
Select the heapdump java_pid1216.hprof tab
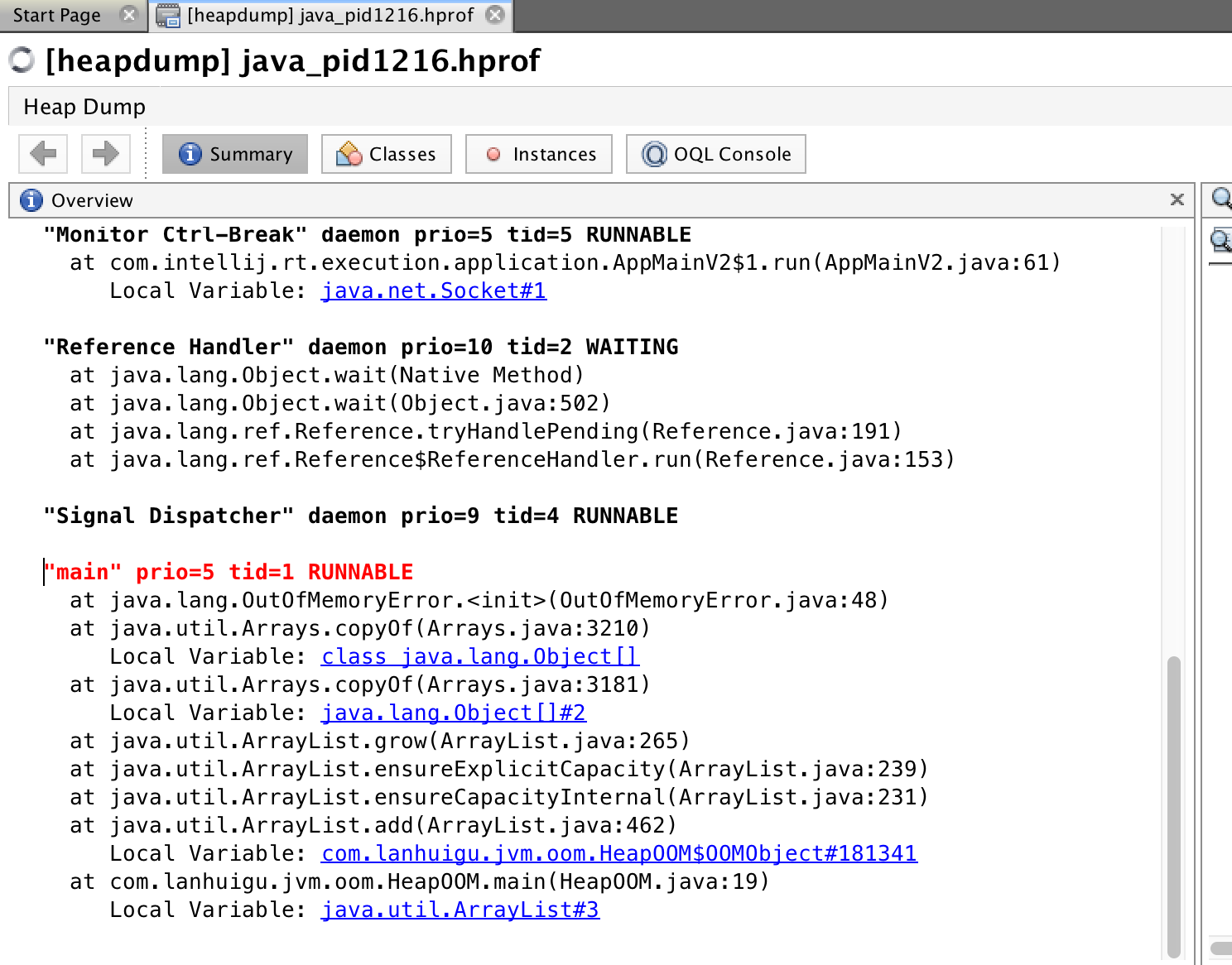coord(330,15)
